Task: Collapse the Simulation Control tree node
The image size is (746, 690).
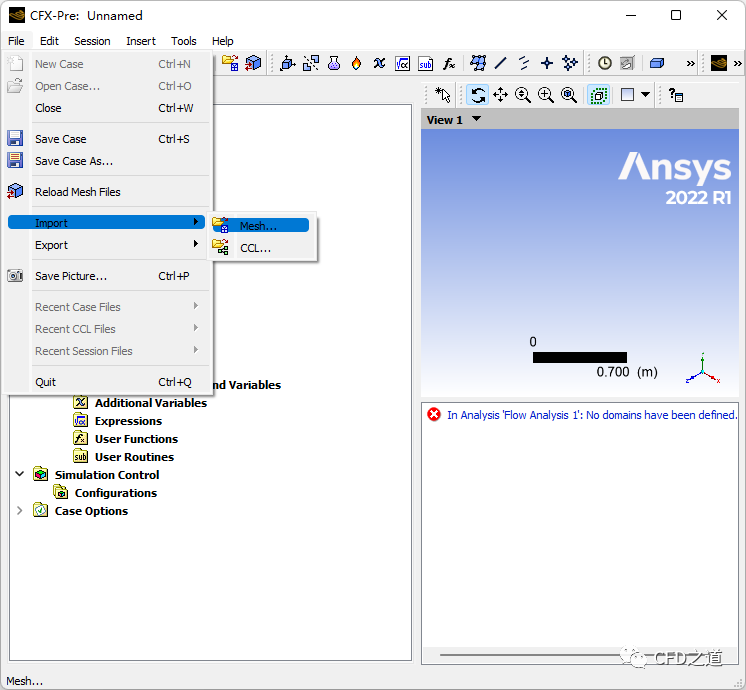Action: [x=20, y=474]
